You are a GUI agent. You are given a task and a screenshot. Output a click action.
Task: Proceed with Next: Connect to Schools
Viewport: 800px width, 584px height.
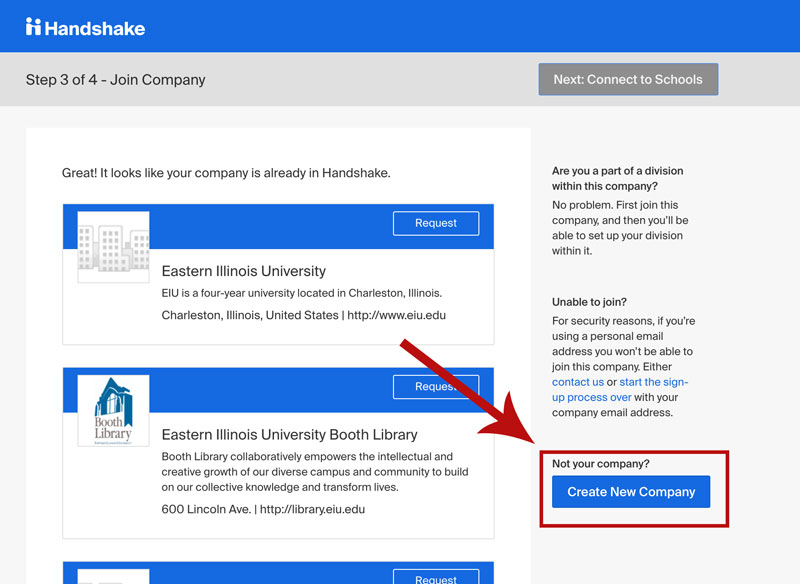pos(628,79)
